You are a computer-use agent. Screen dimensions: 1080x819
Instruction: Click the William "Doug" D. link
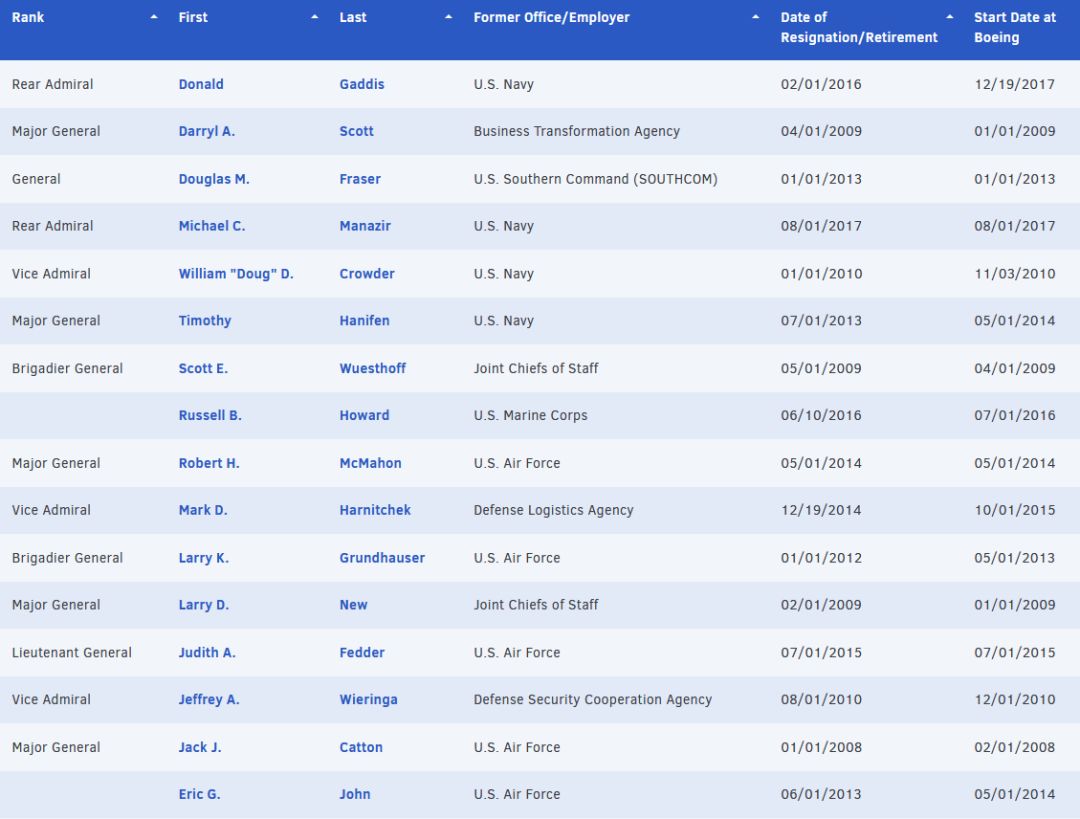[x=236, y=274]
